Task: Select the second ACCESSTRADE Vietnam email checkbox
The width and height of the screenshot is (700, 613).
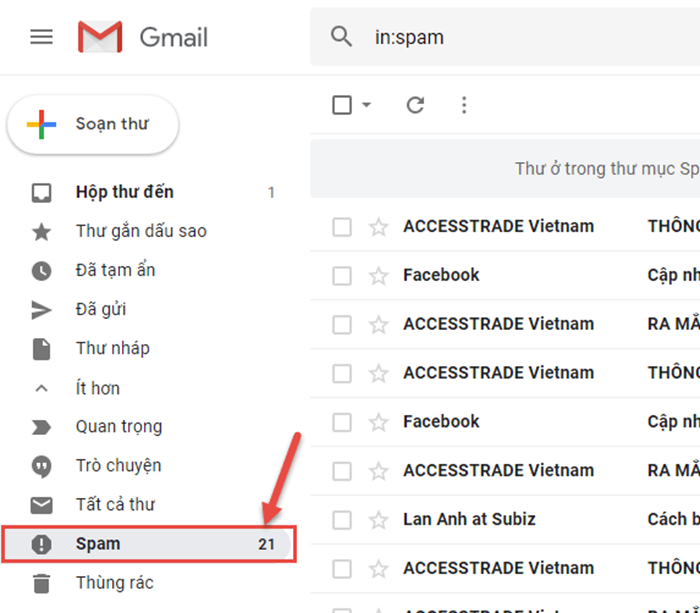Action: [x=342, y=325]
